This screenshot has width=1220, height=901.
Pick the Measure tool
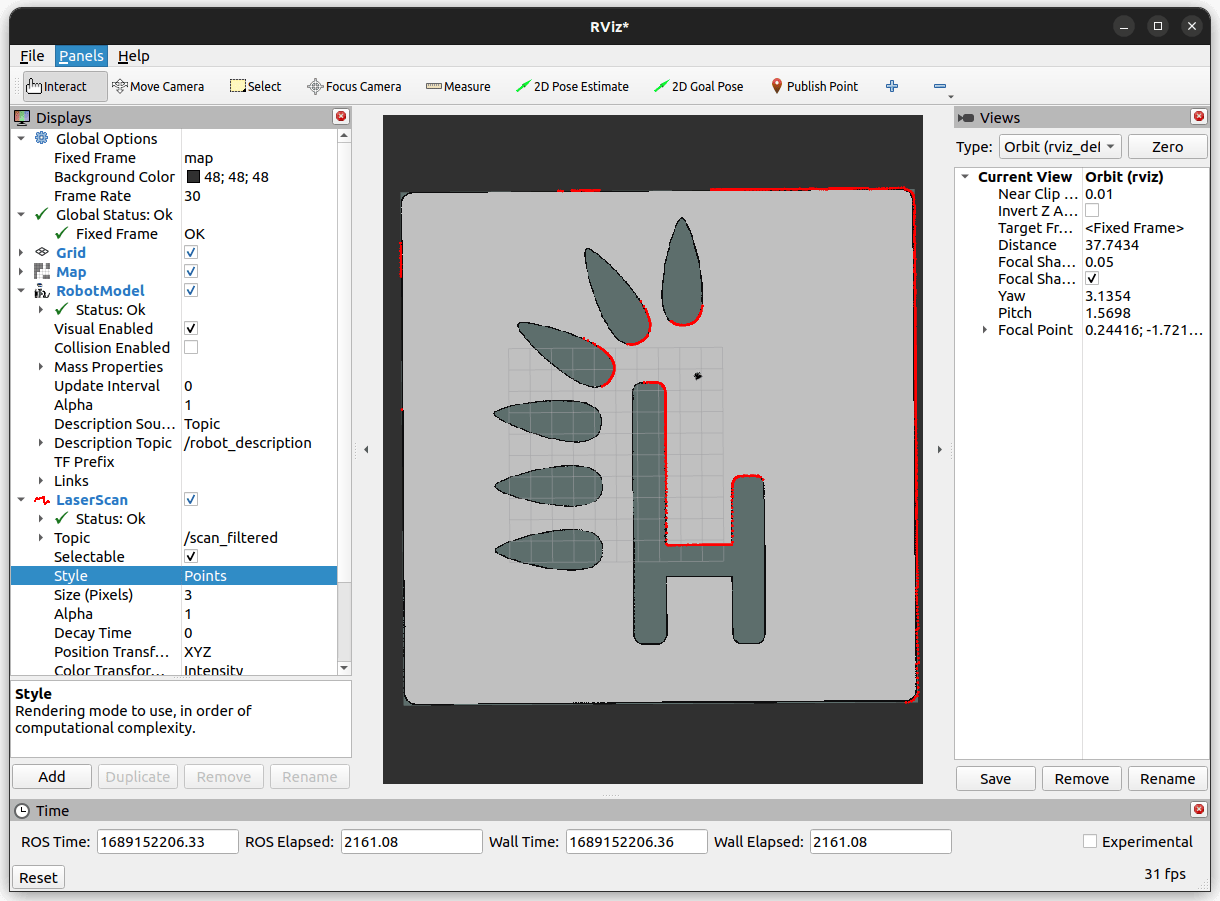(458, 87)
